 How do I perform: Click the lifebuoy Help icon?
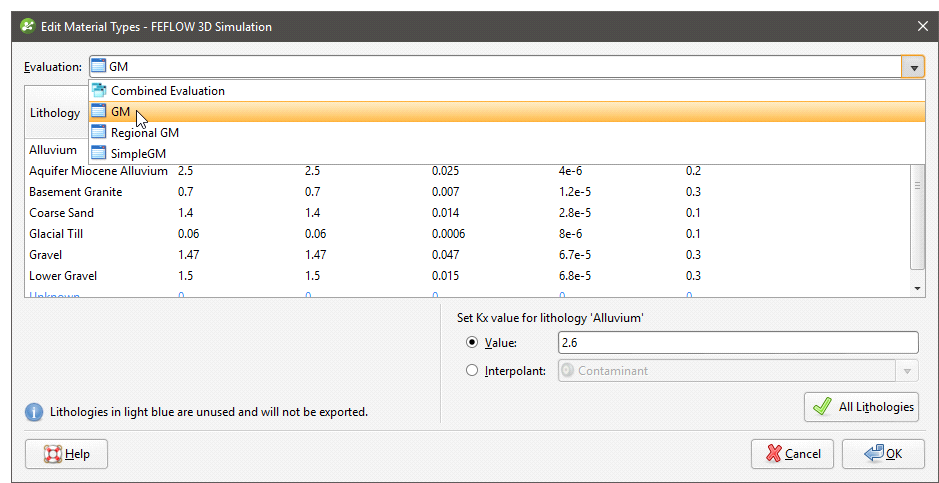pos(52,454)
